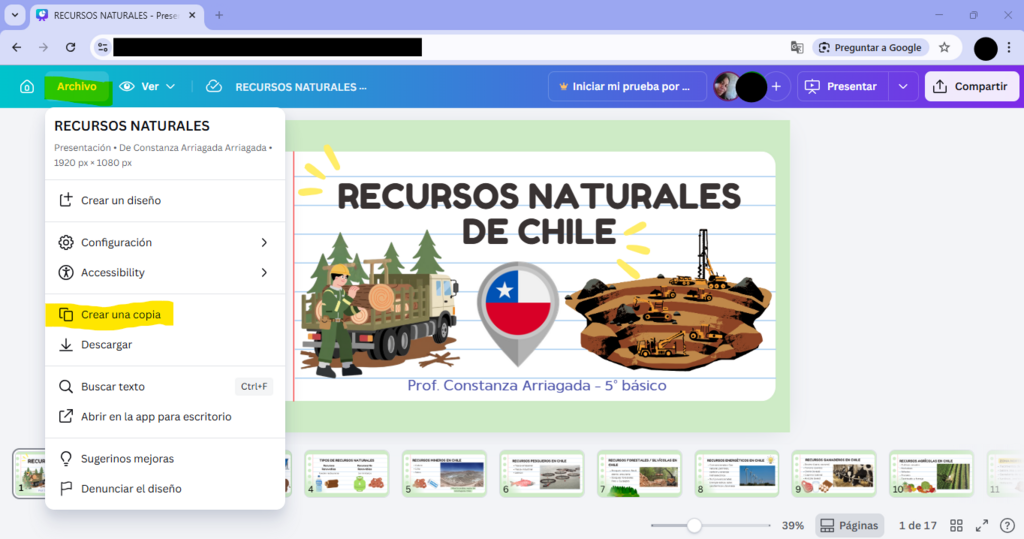Click the flag icon beside Denunciar el diseño

coord(66,489)
